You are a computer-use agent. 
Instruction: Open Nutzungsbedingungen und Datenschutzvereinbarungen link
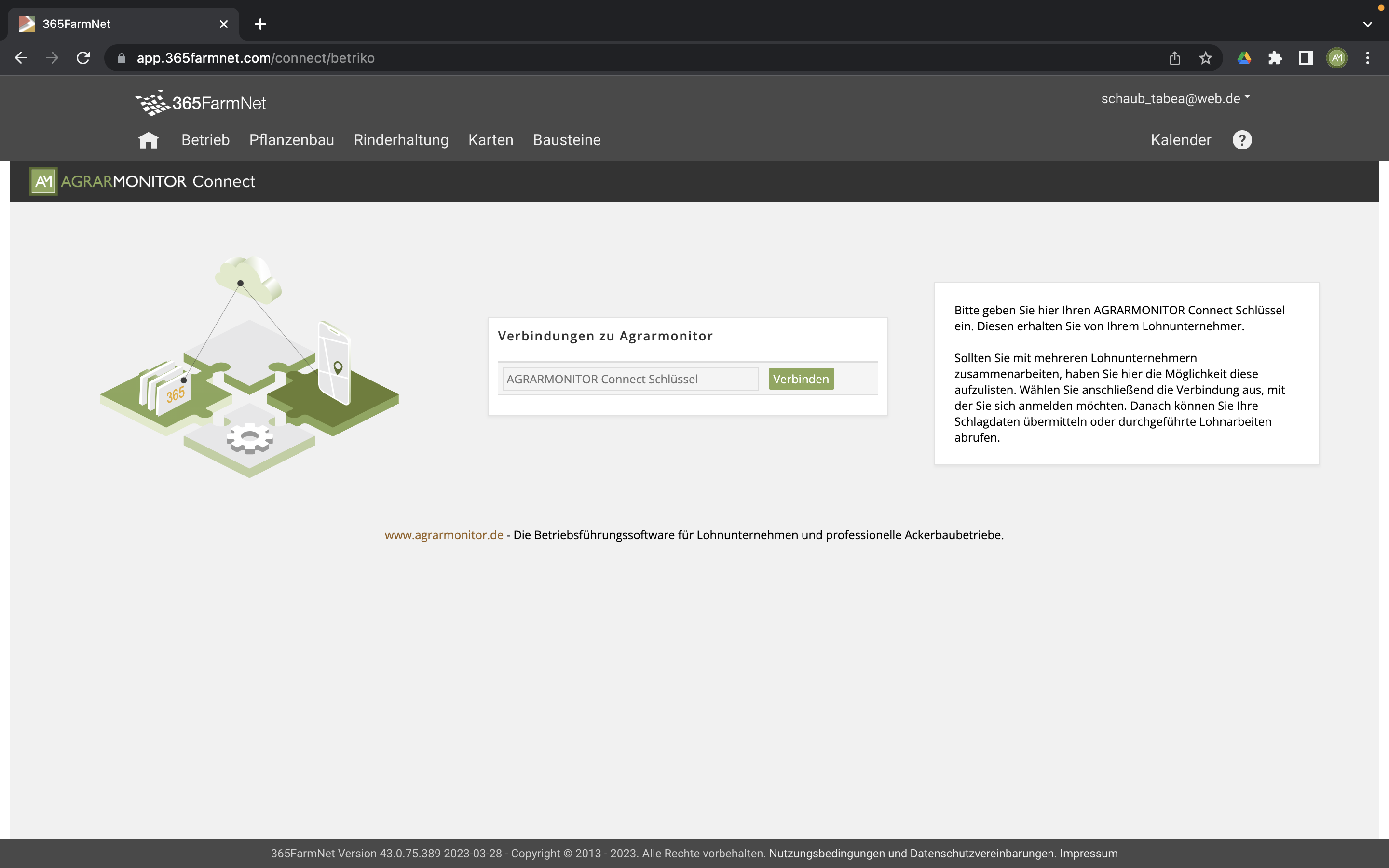point(912,854)
